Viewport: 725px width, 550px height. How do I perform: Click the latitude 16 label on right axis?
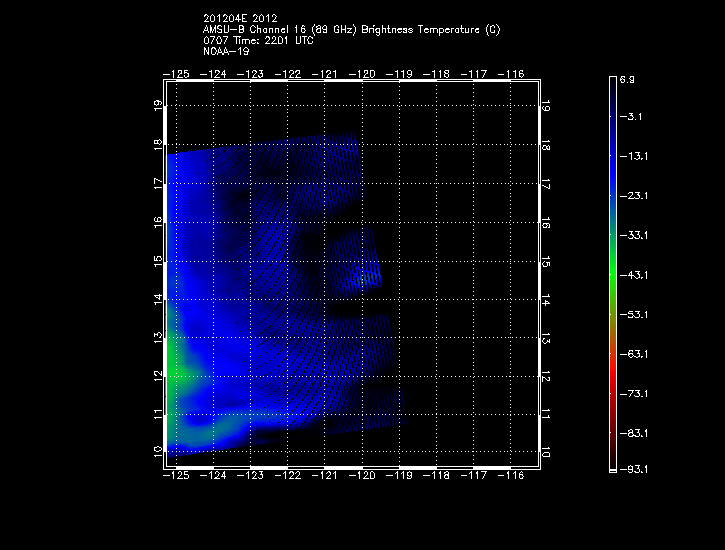coord(546,222)
